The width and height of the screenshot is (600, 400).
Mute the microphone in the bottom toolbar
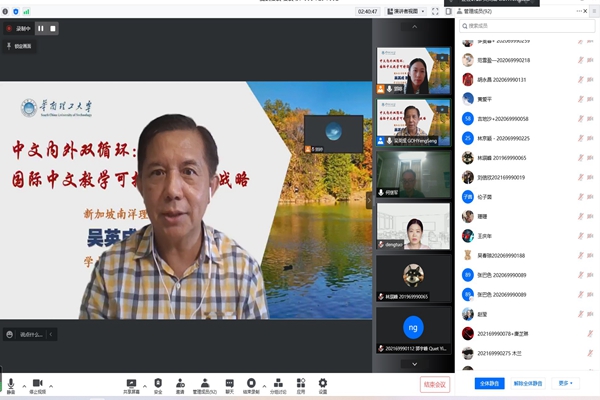pos(10,384)
